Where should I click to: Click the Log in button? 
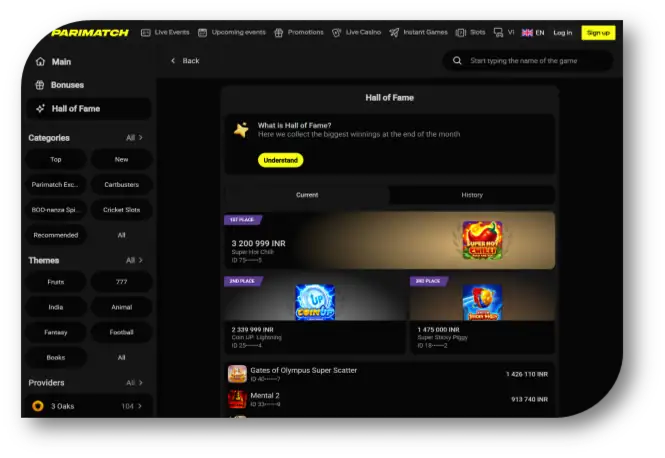[563, 33]
